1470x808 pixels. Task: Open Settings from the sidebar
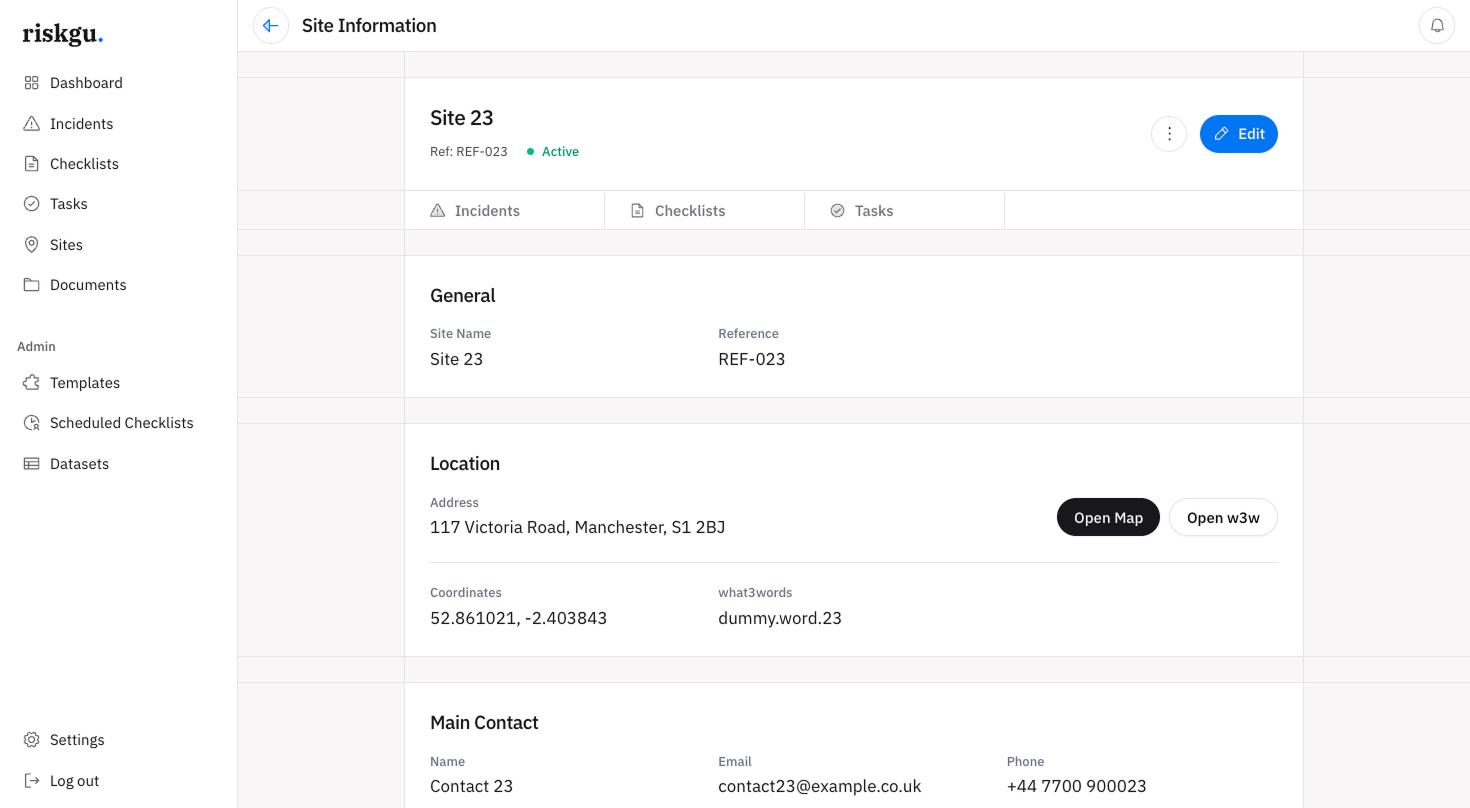(x=76, y=740)
